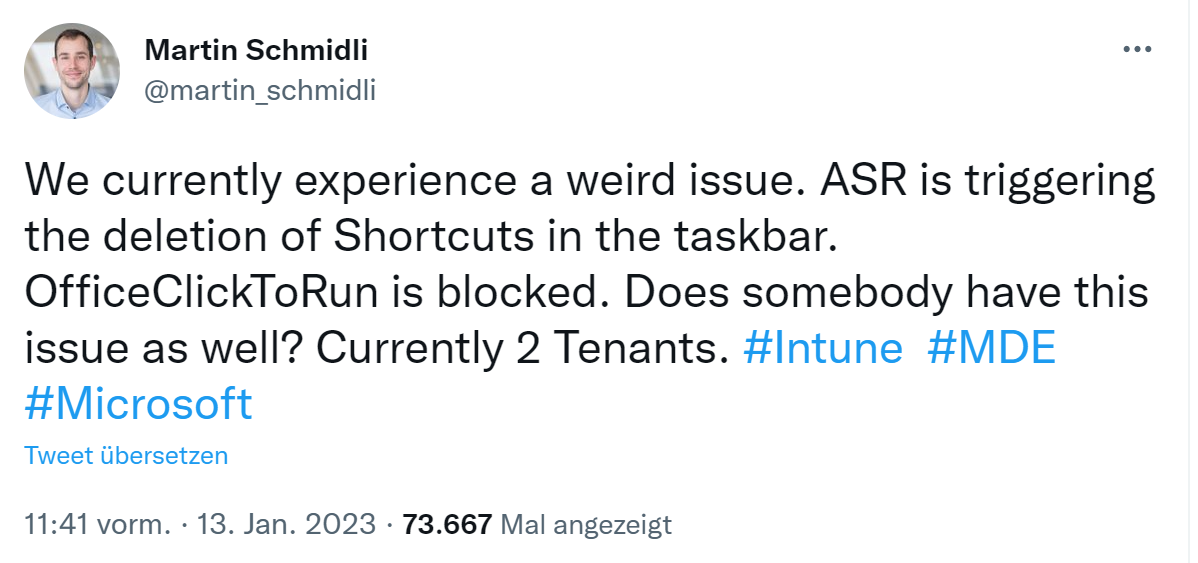
Task: Open the tweet's three-dot more options
Action: pos(1138,49)
